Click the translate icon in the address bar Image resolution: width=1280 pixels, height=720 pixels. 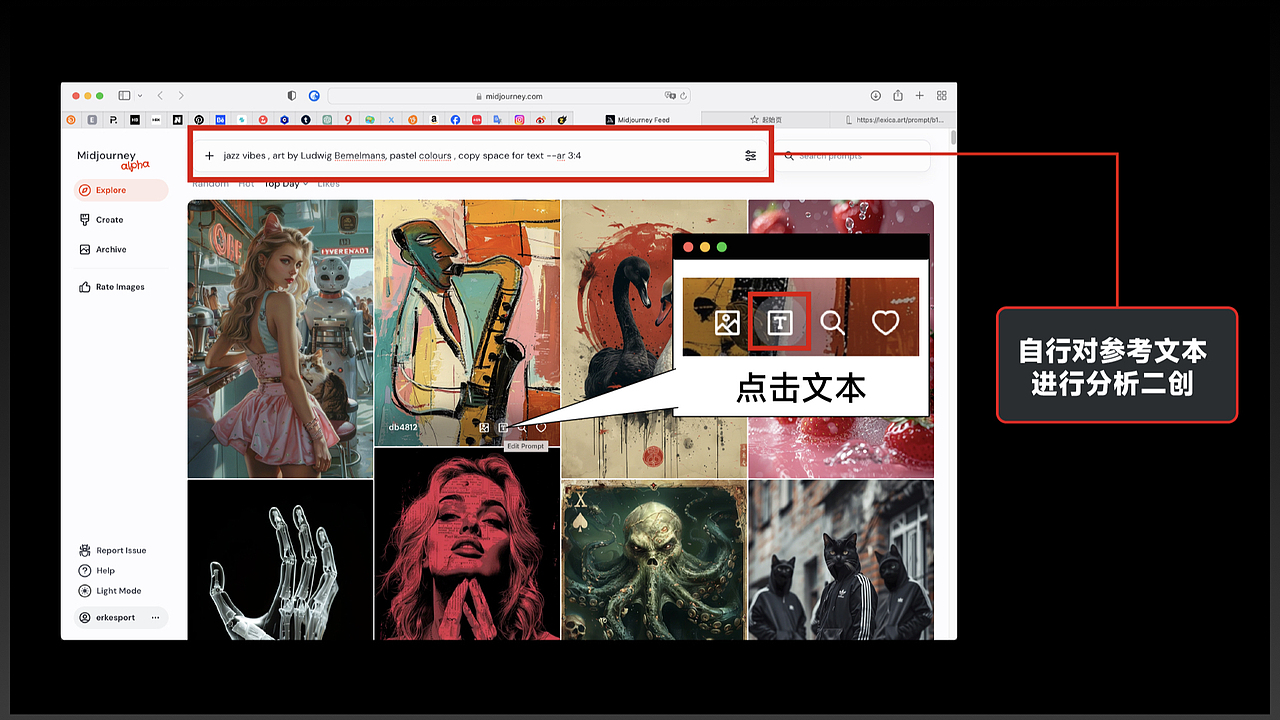tap(670, 96)
